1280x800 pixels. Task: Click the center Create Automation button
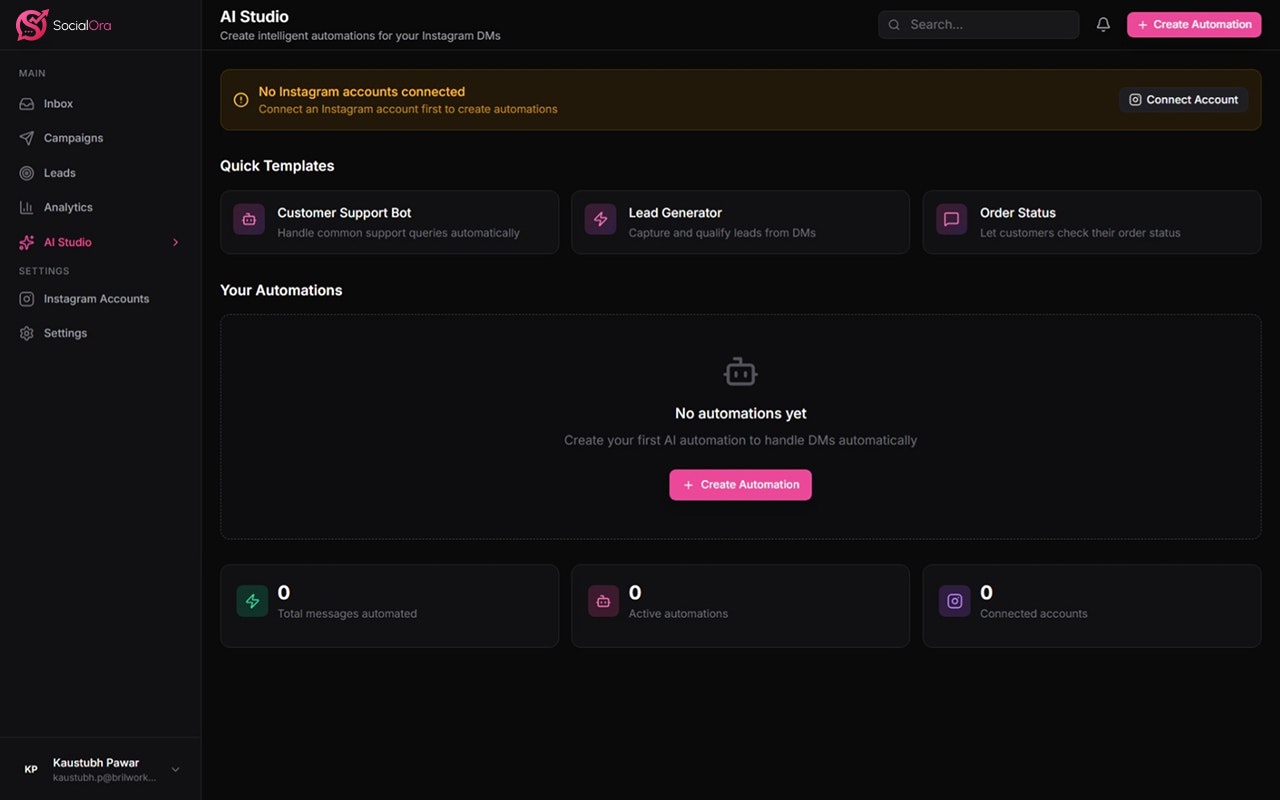(740, 485)
